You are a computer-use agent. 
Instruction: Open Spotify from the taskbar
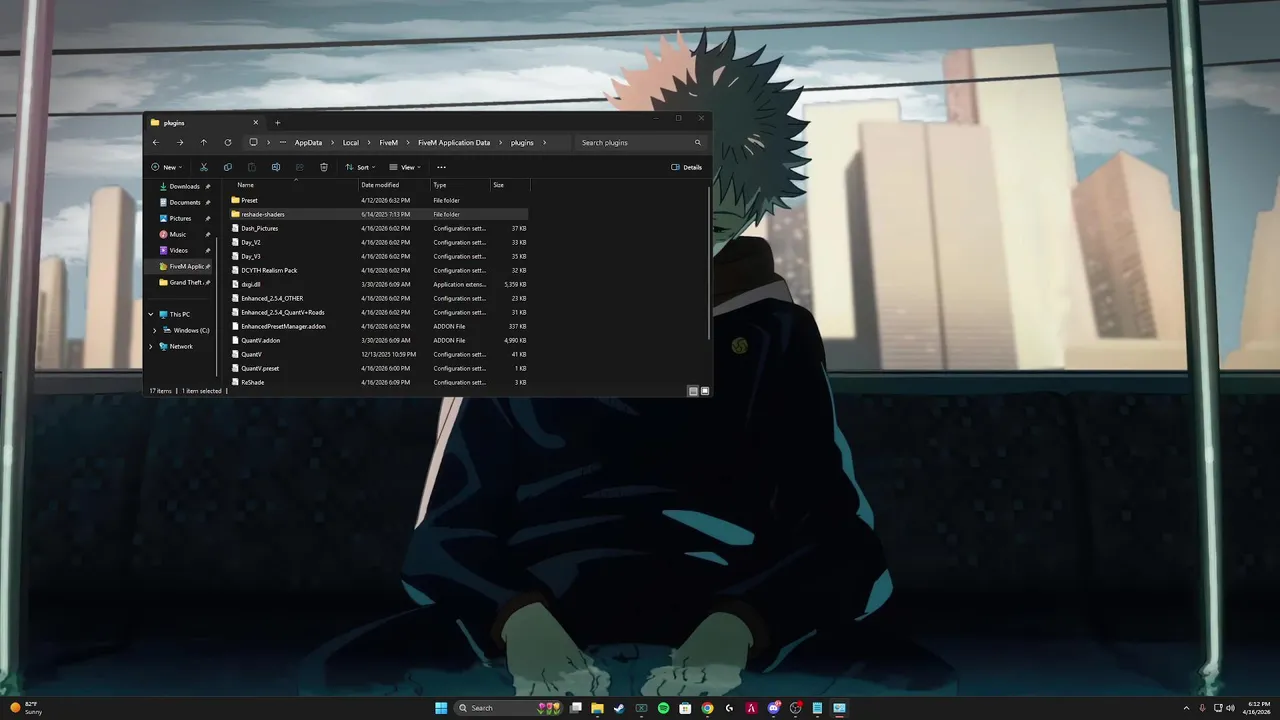(663, 708)
